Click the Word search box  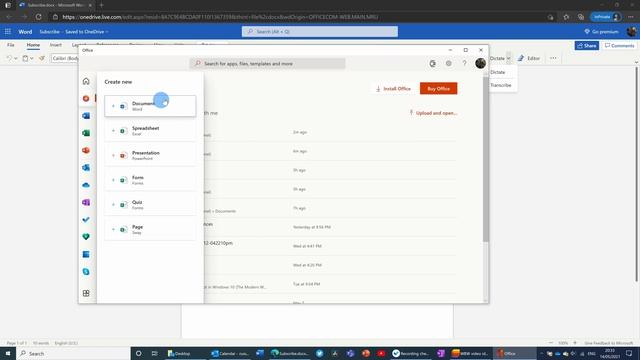click(x=320, y=31)
